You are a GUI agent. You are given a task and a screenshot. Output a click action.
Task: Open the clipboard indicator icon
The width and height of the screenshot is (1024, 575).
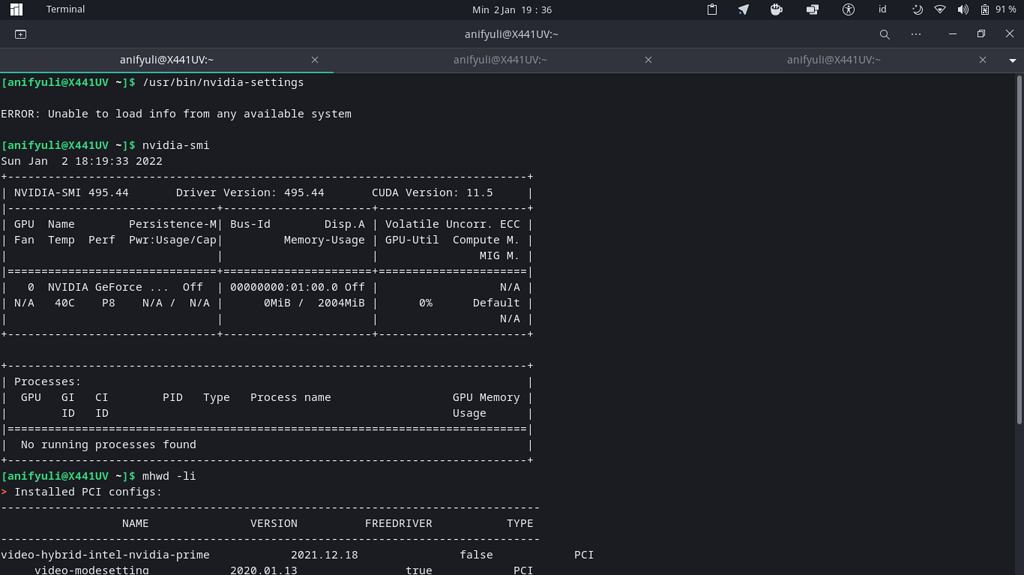(x=712, y=10)
